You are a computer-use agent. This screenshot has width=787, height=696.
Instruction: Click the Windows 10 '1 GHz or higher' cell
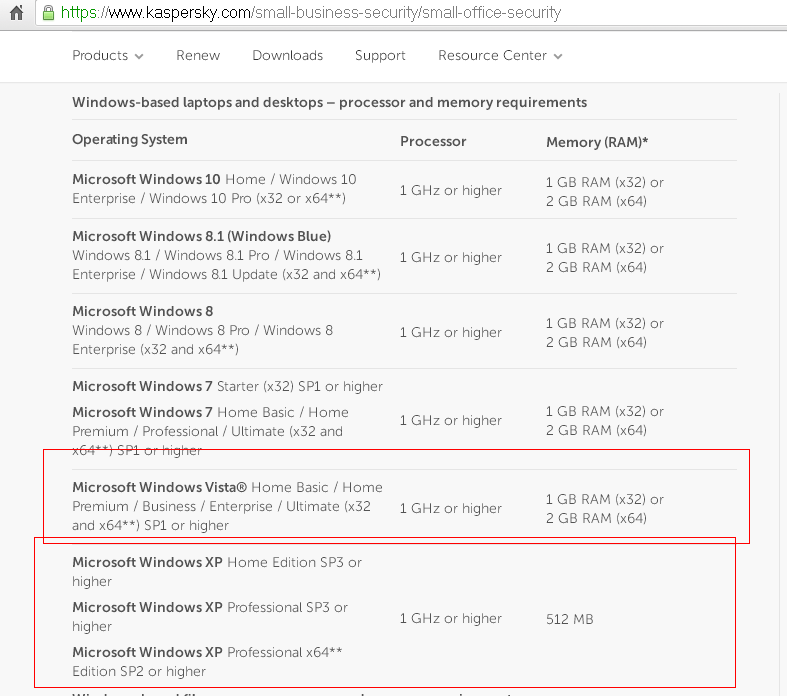click(x=451, y=190)
